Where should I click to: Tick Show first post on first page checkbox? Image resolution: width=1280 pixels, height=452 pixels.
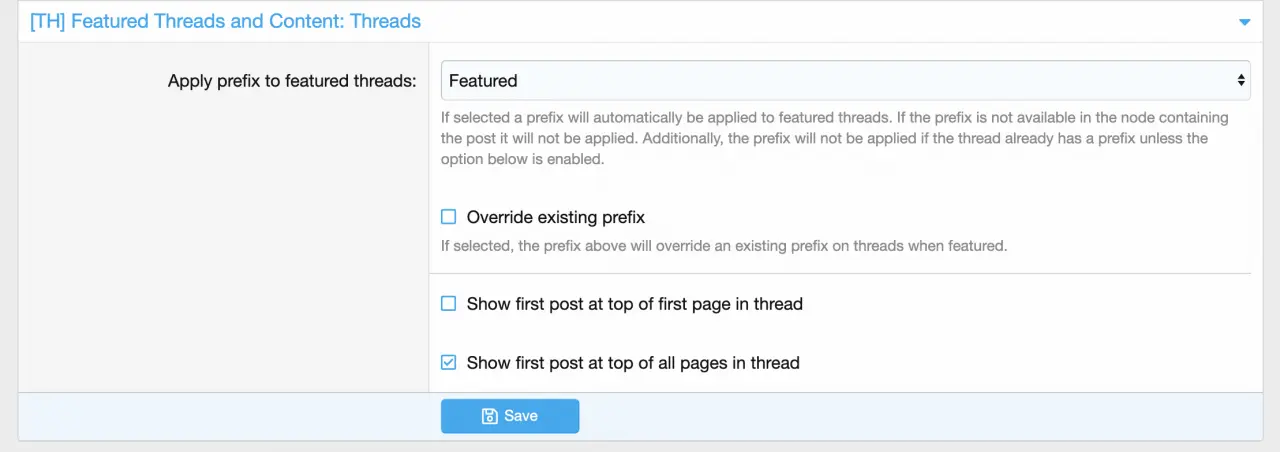pos(449,303)
